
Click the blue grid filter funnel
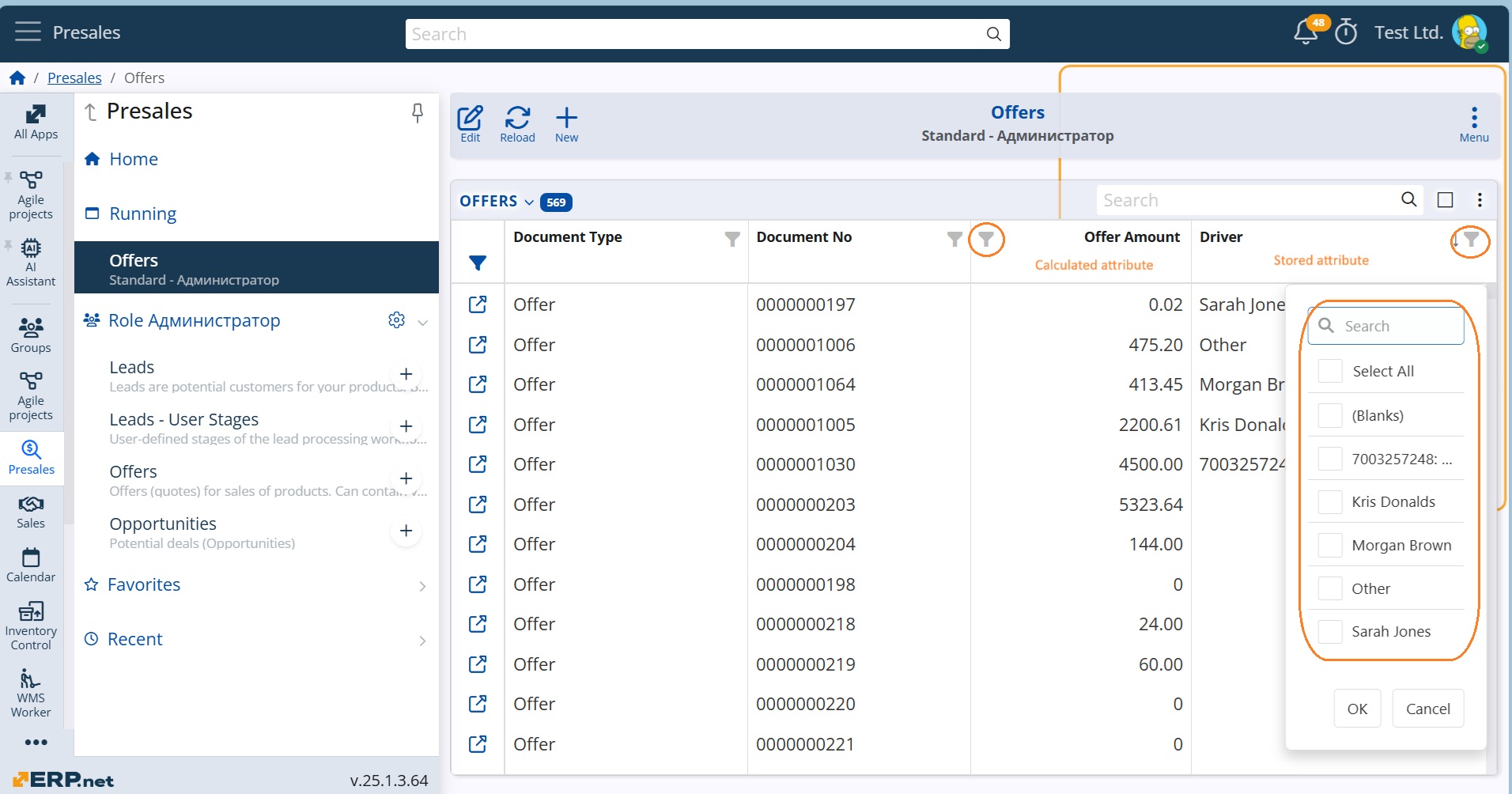pos(478,263)
